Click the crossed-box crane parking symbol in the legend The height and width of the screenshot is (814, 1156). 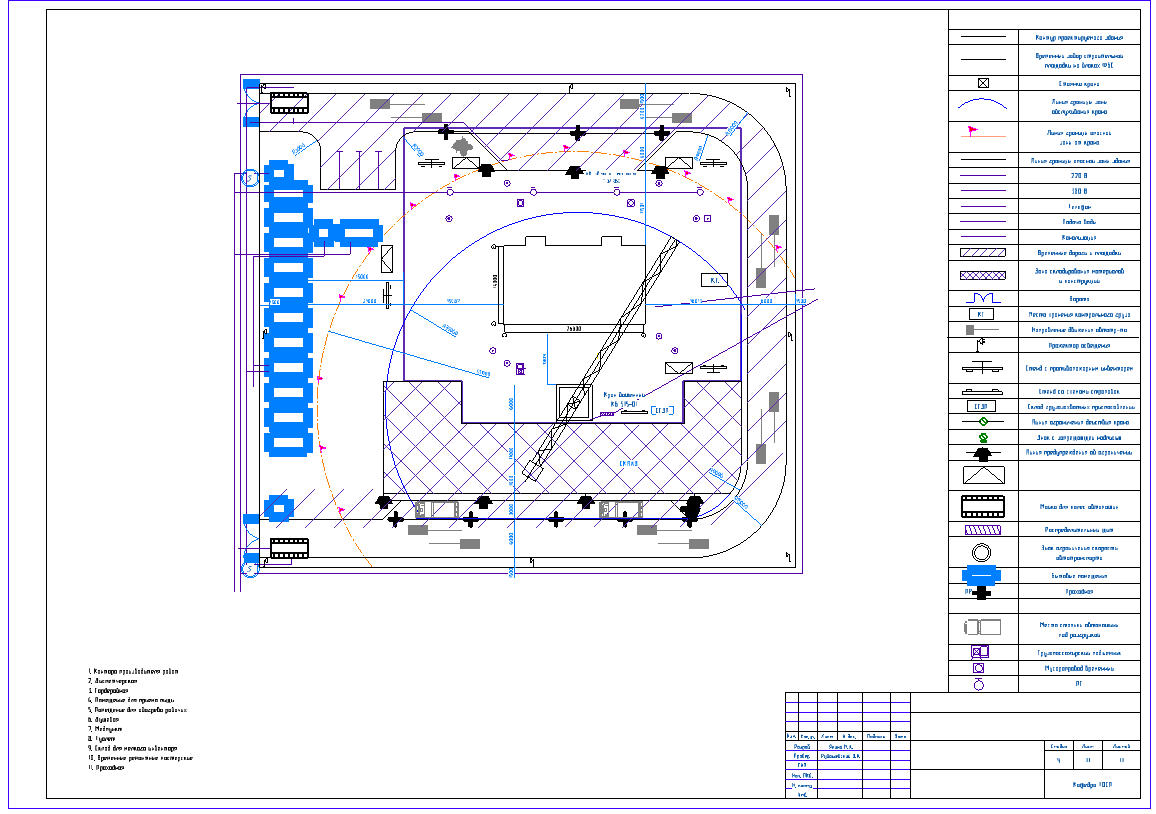point(983,83)
